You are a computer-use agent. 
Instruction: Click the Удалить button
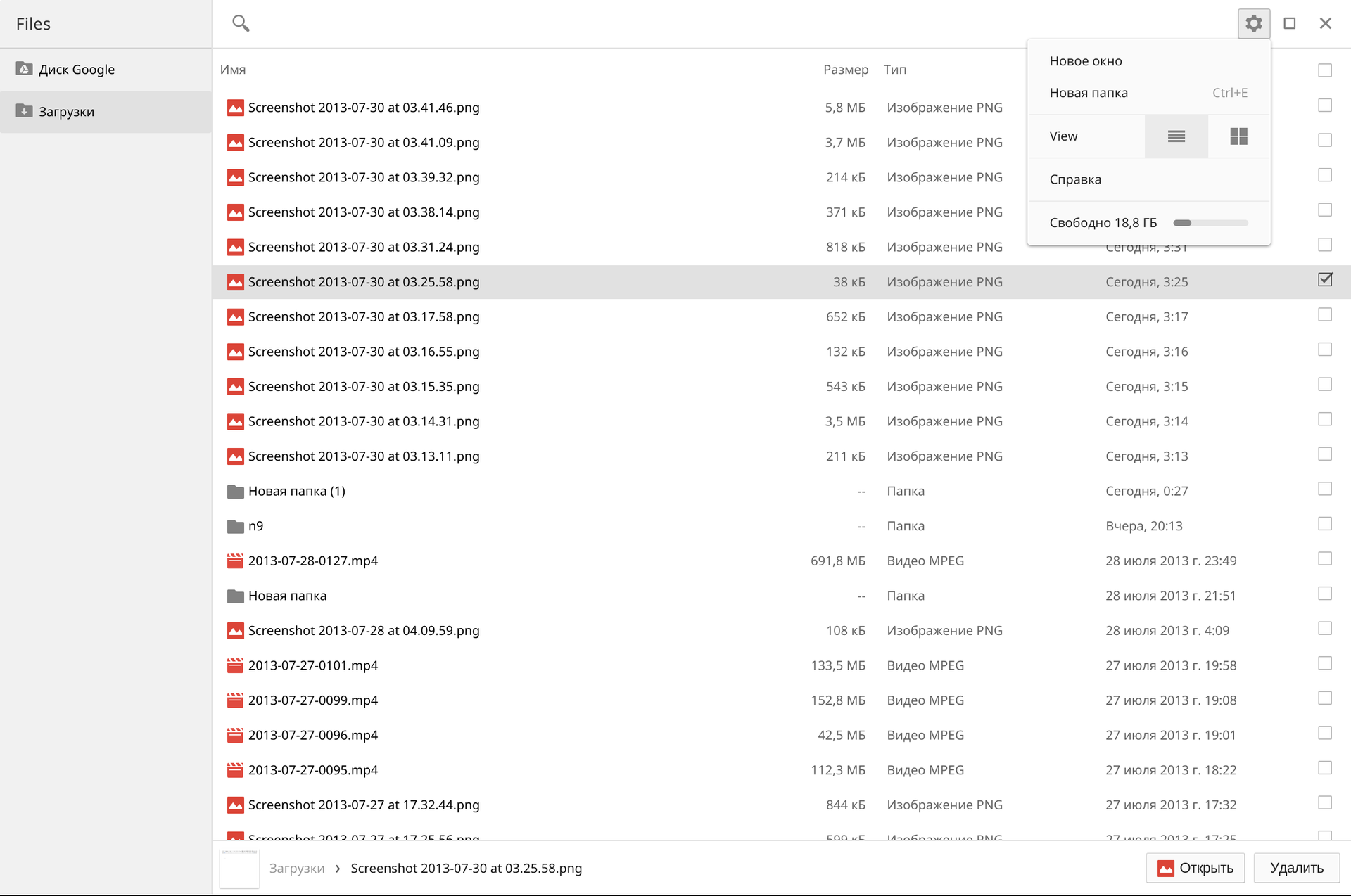point(1296,868)
